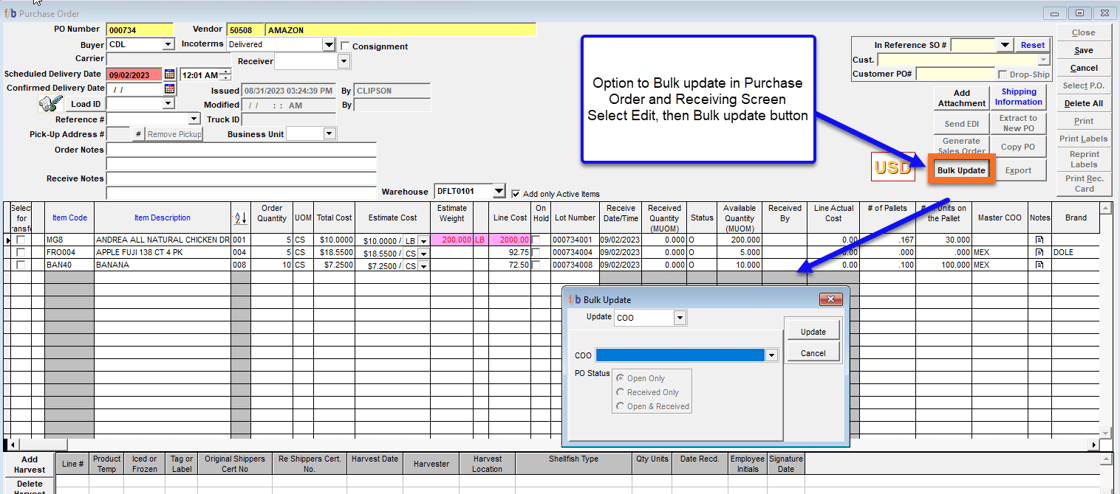This screenshot has height=494, width=1120.
Task: Open the Confirmed Delivery Date calendar picker
Action: (170, 89)
